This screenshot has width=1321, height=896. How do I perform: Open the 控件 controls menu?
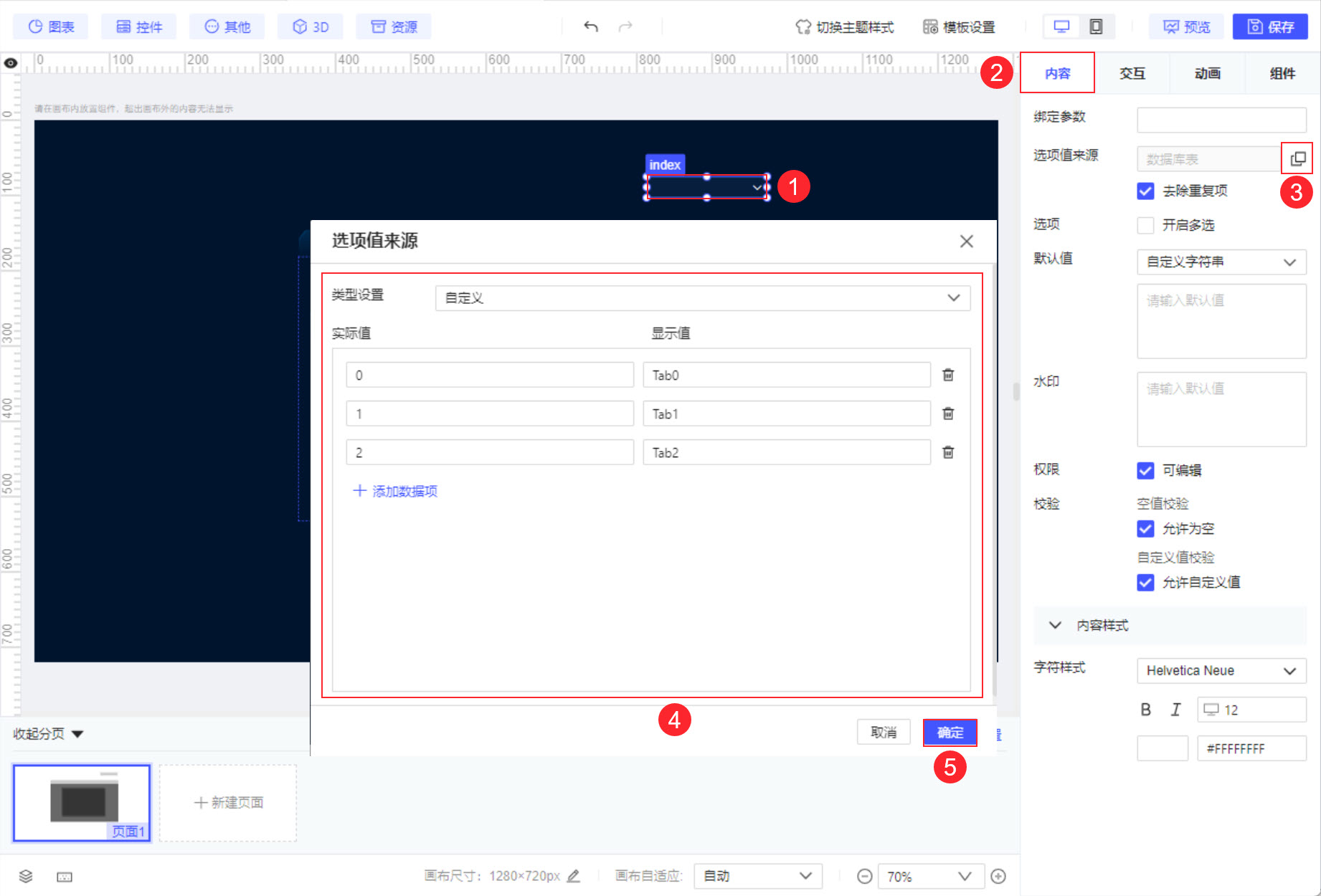click(139, 27)
